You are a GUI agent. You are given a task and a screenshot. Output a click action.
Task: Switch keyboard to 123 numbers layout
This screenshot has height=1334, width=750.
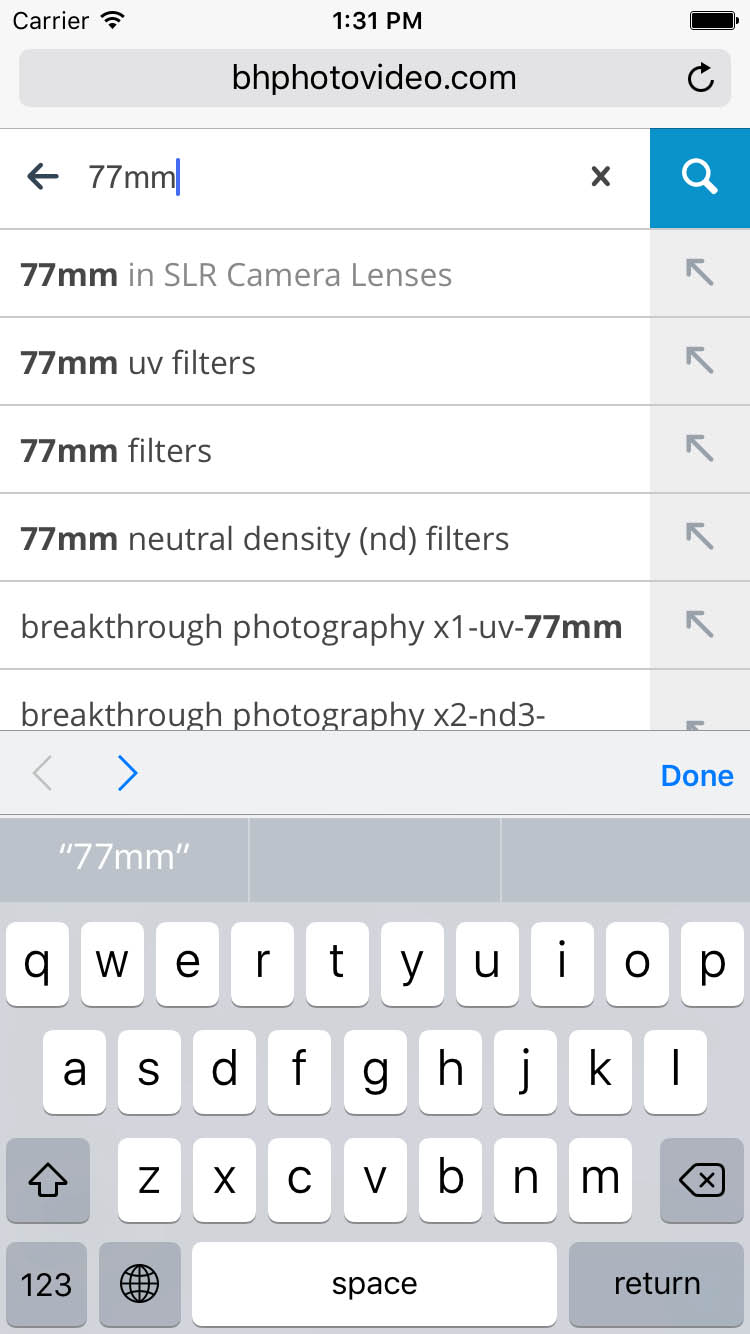coord(46,1284)
